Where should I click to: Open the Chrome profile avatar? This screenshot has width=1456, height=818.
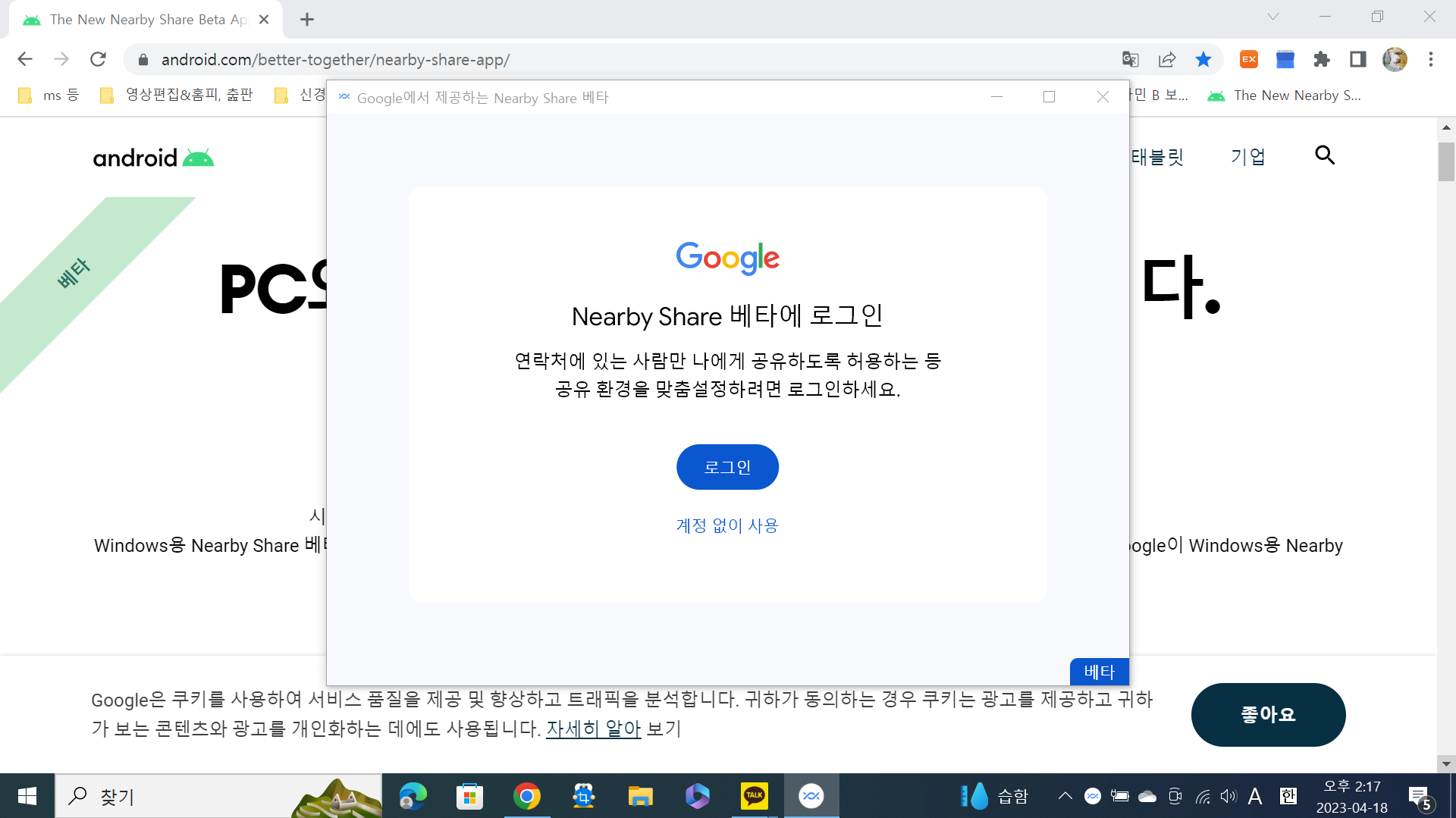coord(1395,59)
